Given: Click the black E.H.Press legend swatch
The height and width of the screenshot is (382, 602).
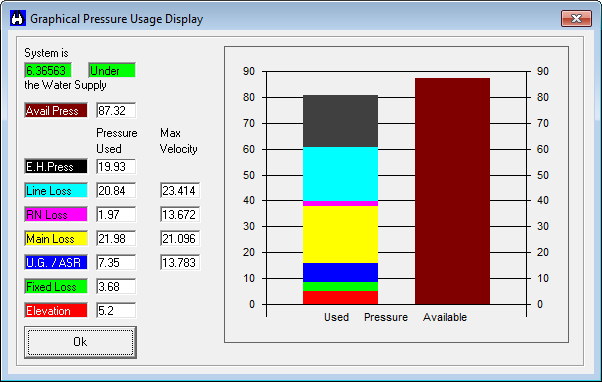Looking at the screenshot, I should pos(56,167).
